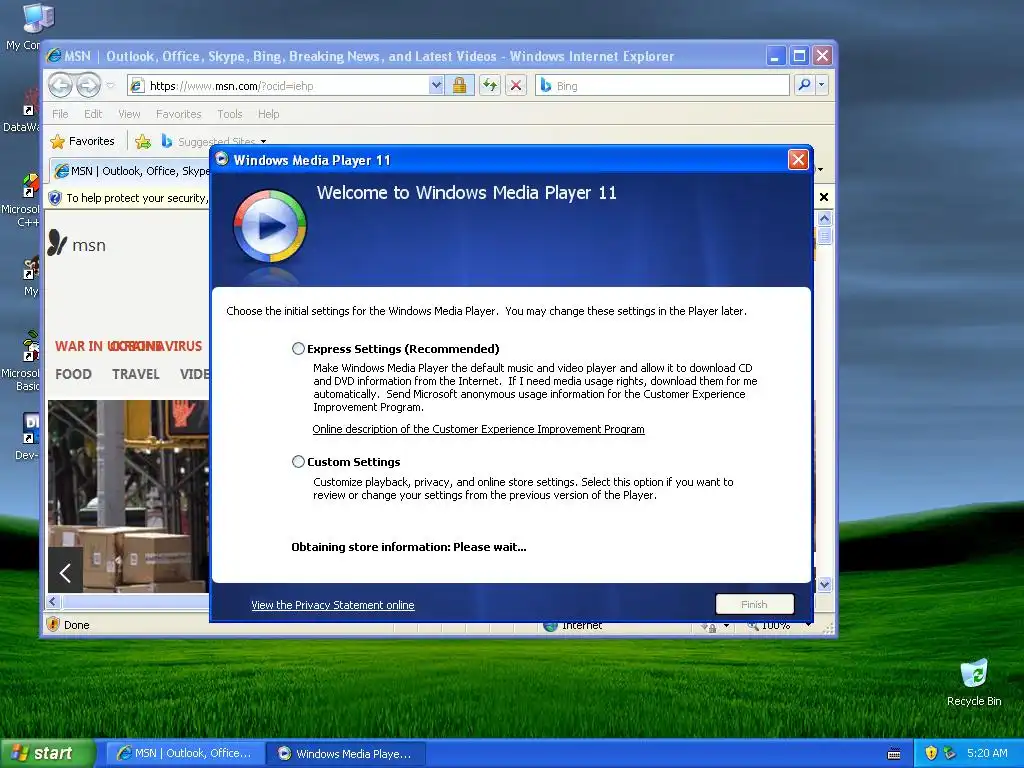Click Internet Explorer Back arrow button
This screenshot has height=768, width=1024.
[61, 85]
